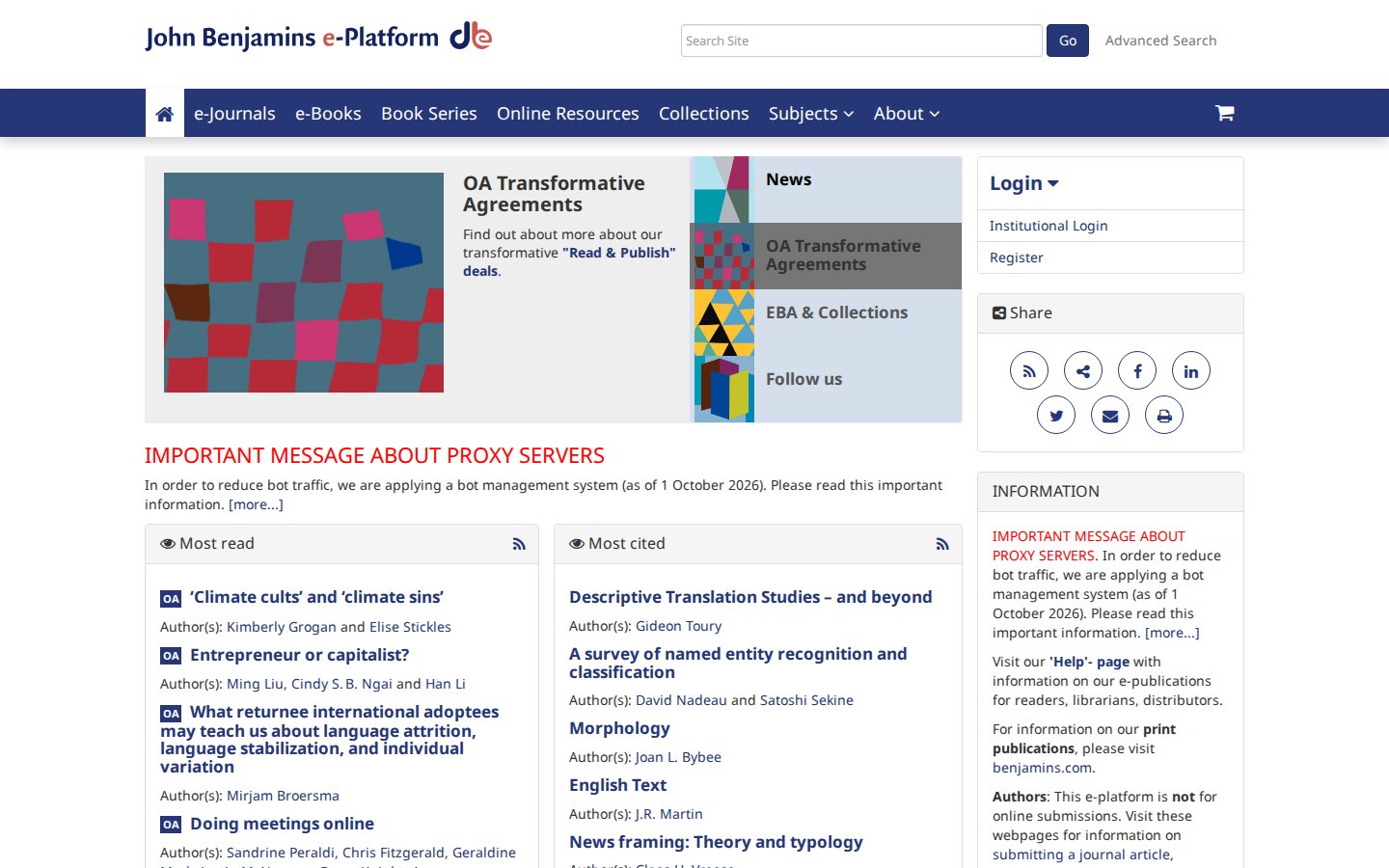The image size is (1389, 868).
Task: Open [more...] link under proxy message heading
Action: [256, 504]
